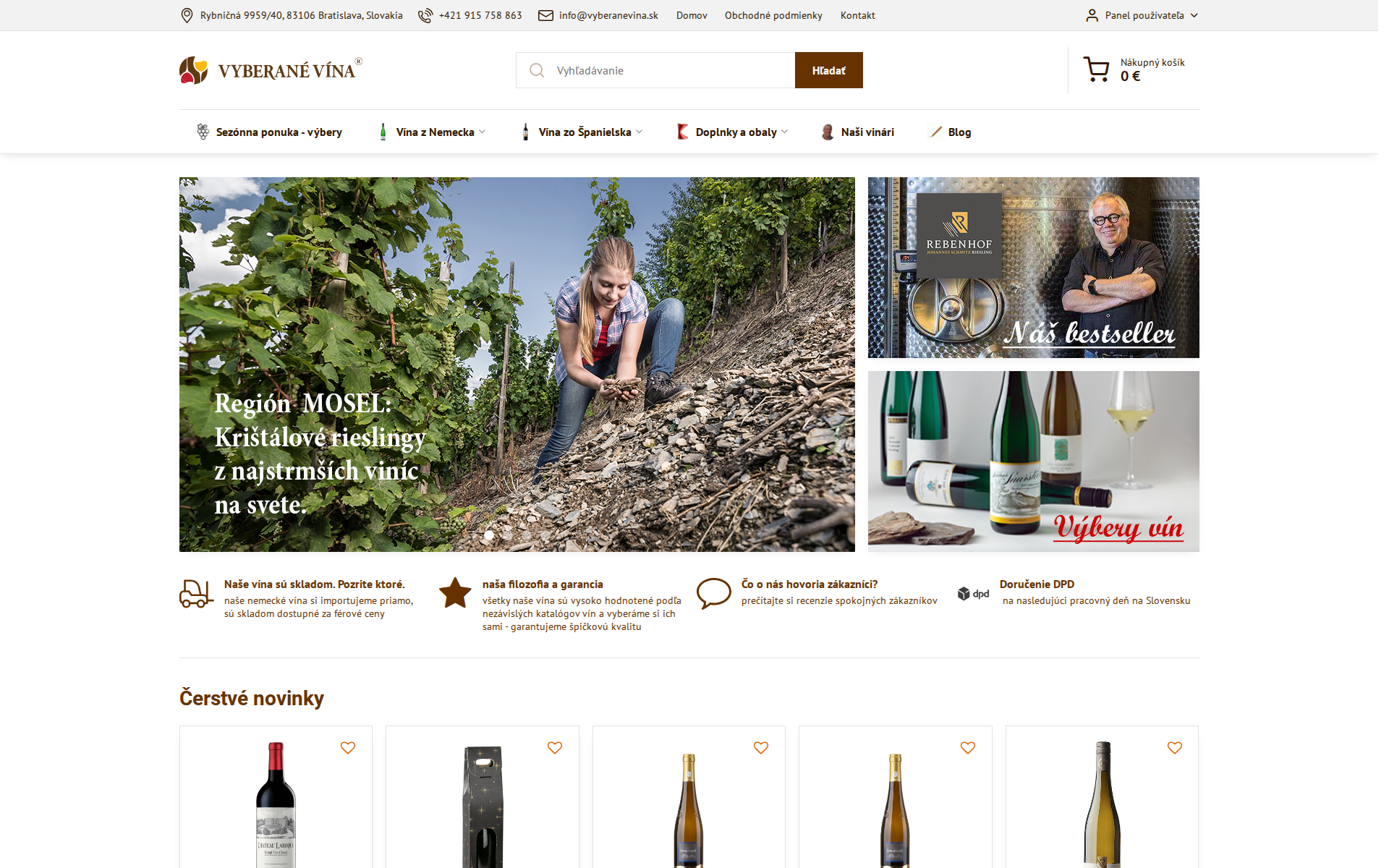The width and height of the screenshot is (1389, 868).
Task: Click the star filozofia a garancia icon
Action: click(x=455, y=592)
